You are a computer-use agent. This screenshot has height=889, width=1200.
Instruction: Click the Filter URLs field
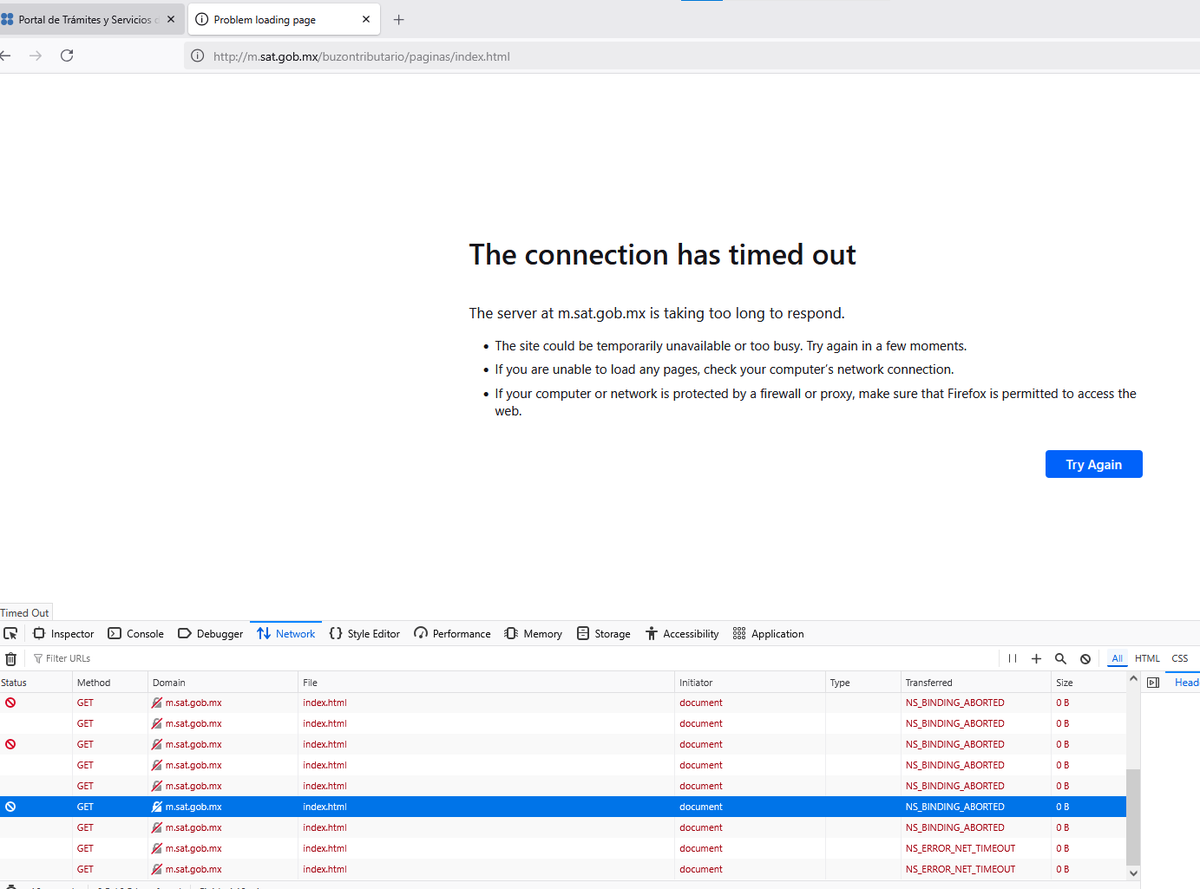coord(510,659)
